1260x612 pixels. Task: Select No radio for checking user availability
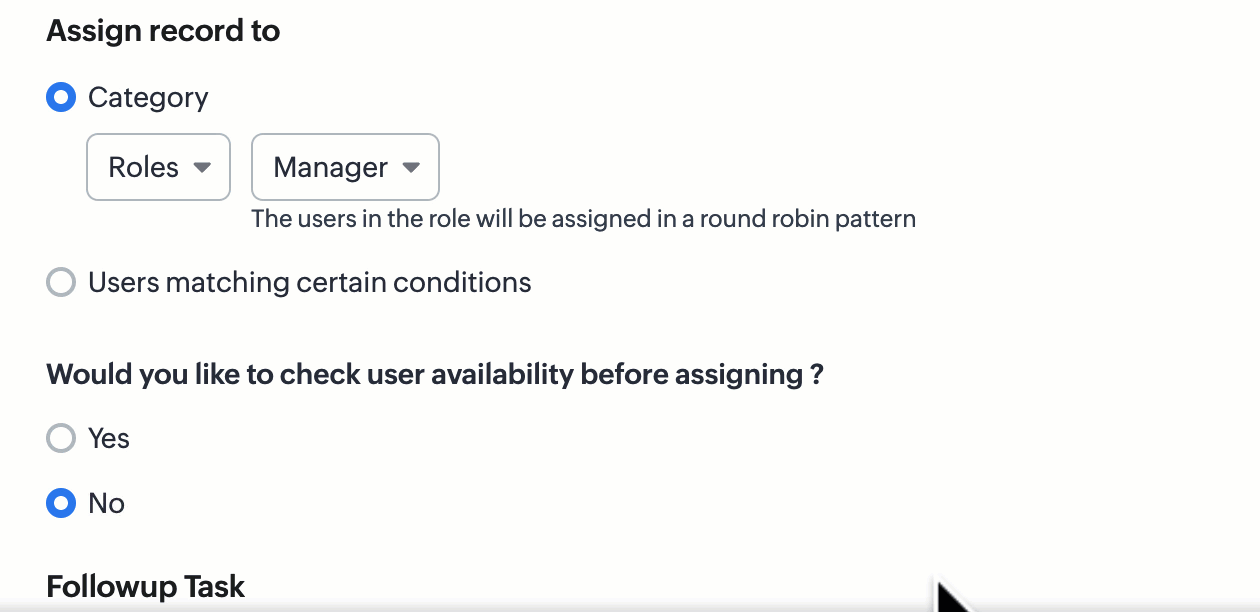click(x=61, y=503)
